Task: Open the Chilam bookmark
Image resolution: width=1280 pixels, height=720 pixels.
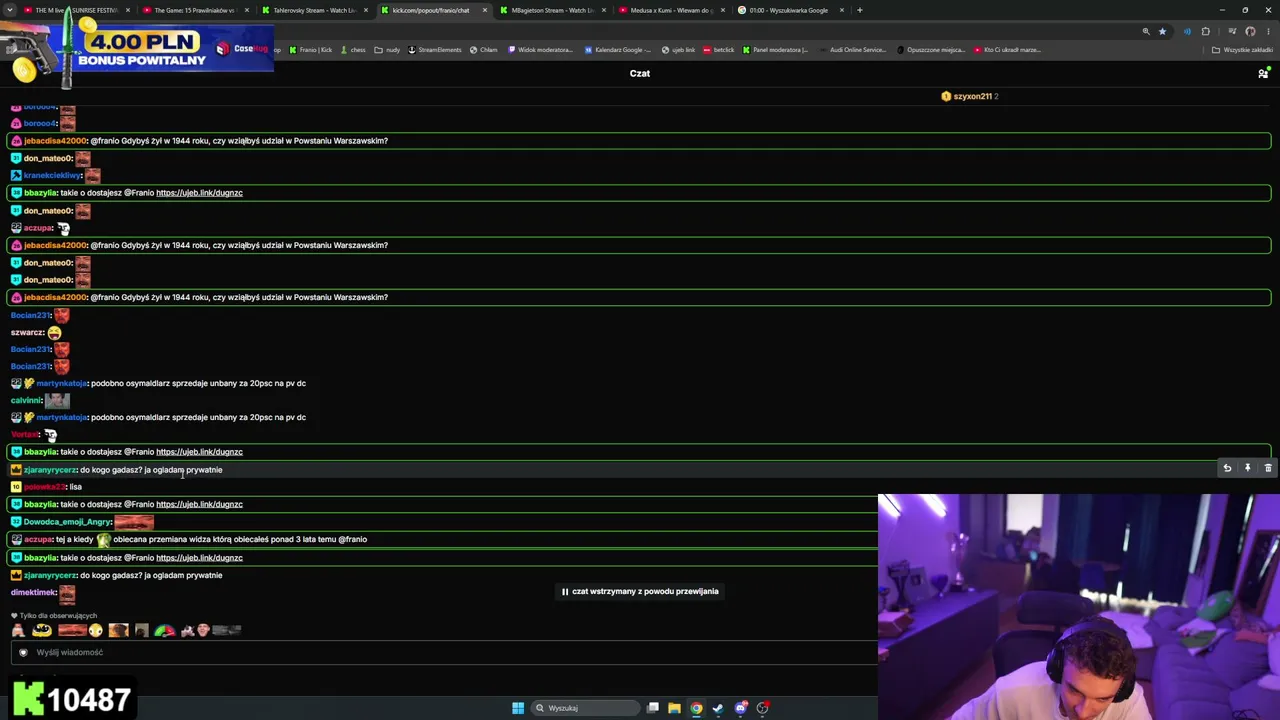Action: (x=484, y=50)
